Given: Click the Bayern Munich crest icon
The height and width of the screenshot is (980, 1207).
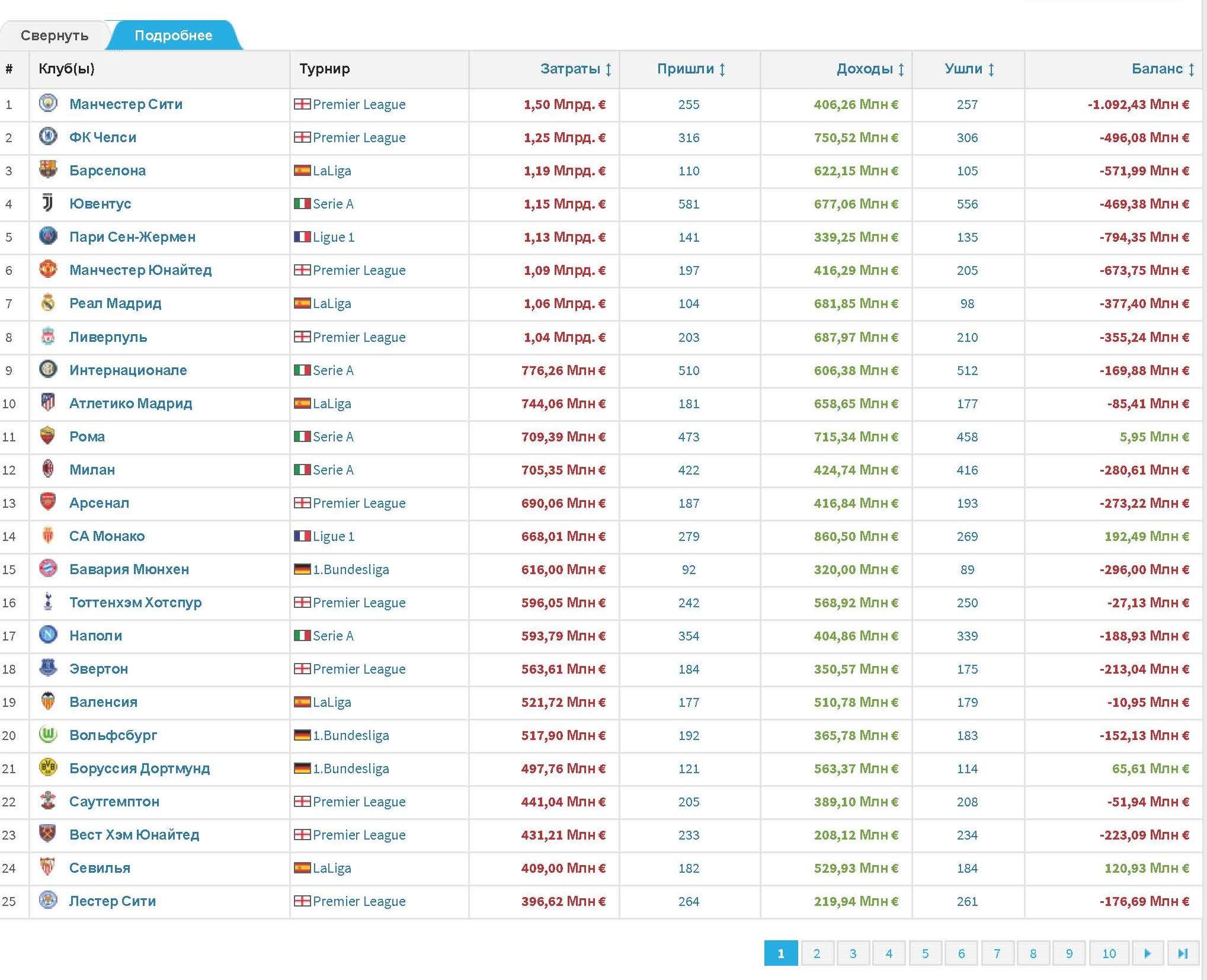Looking at the screenshot, I should 48,569.
